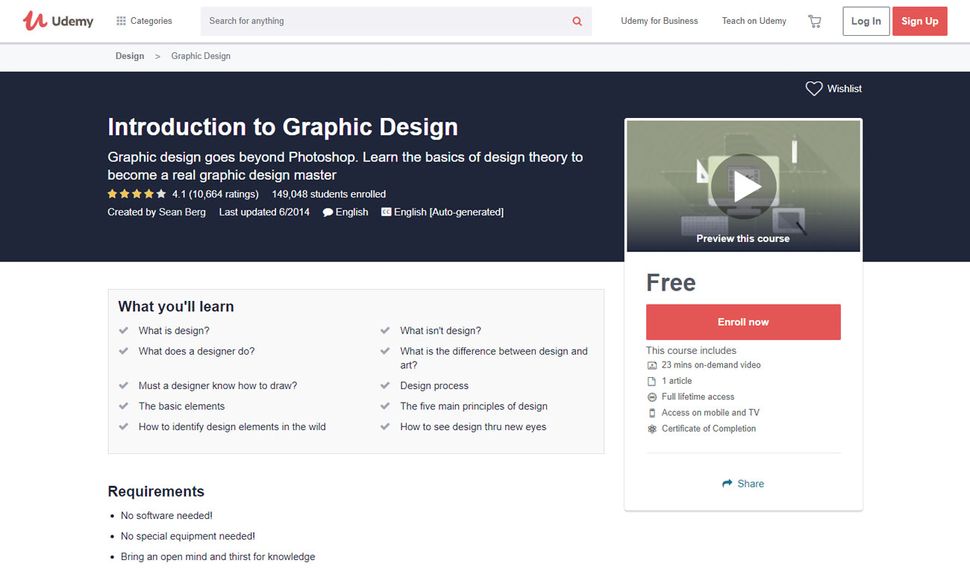The image size is (970, 572).
Task: Click the Certificate of Completion icon
Action: [651, 429]
